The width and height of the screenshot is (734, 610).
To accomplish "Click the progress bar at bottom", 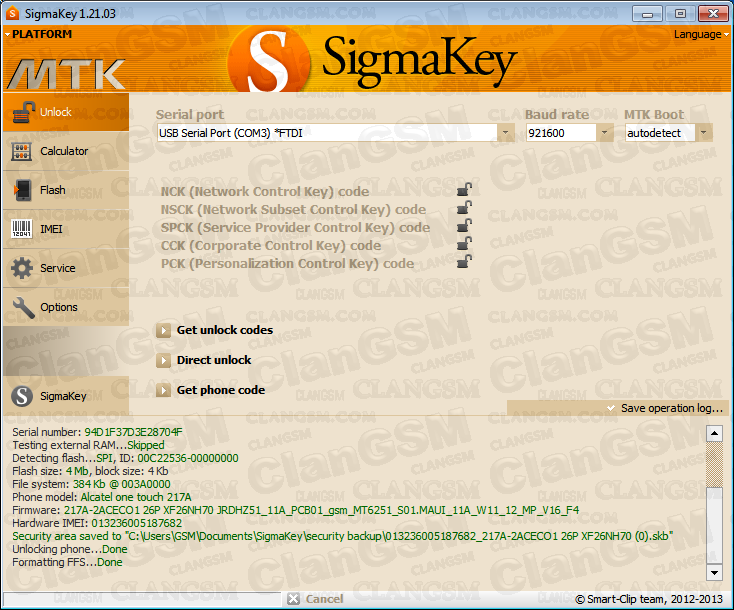I will click(142, 599).
